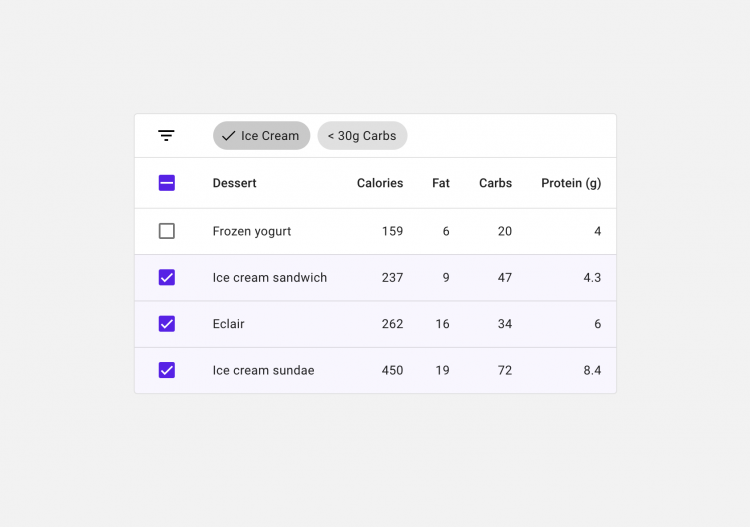Screen dimensions: 750x527
Task: Uncheck the Ice cream sundae checkbox
Action: (x=166, y=370)
